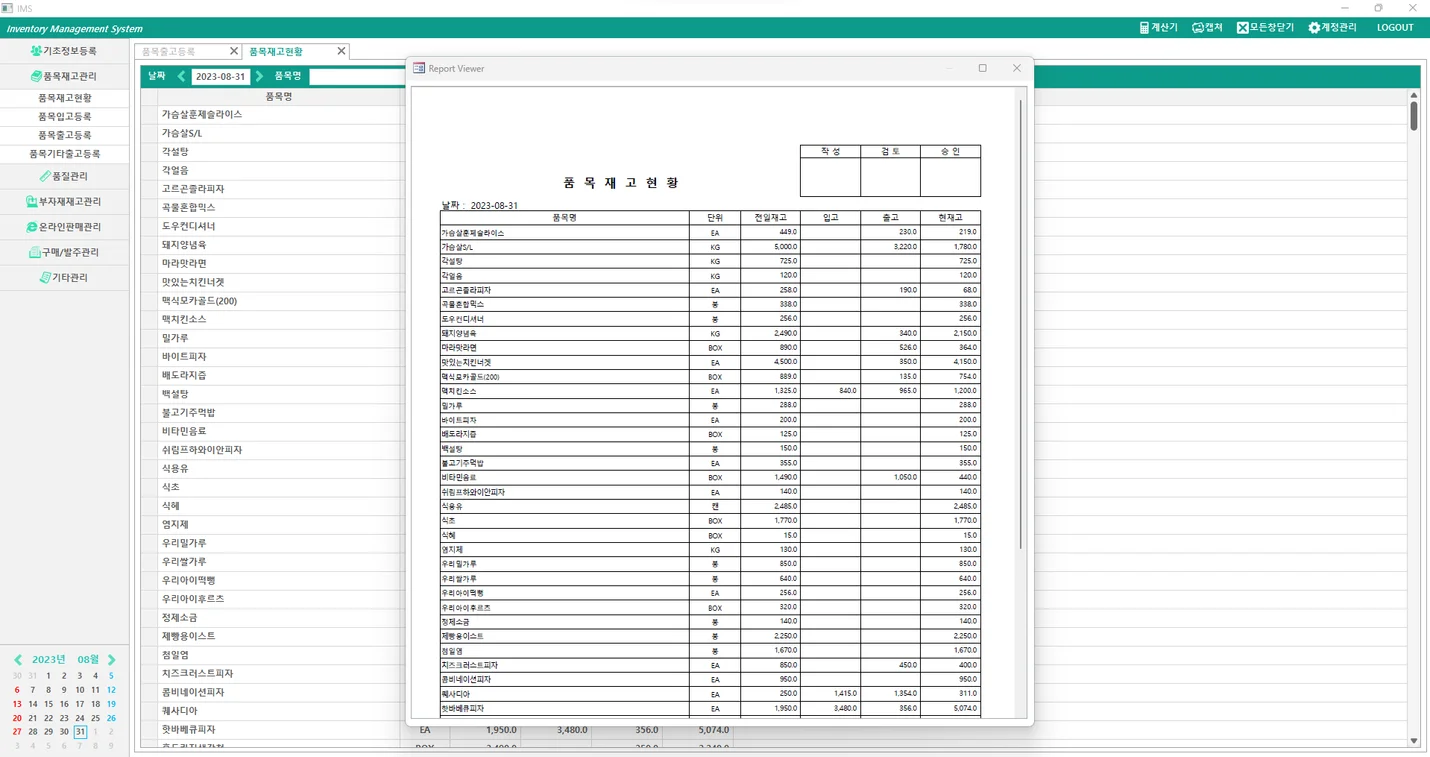Restore the main IMS window
The width and height of the screenshot is (1430, 757).
pyautogui.click(x=1378, y=8)
